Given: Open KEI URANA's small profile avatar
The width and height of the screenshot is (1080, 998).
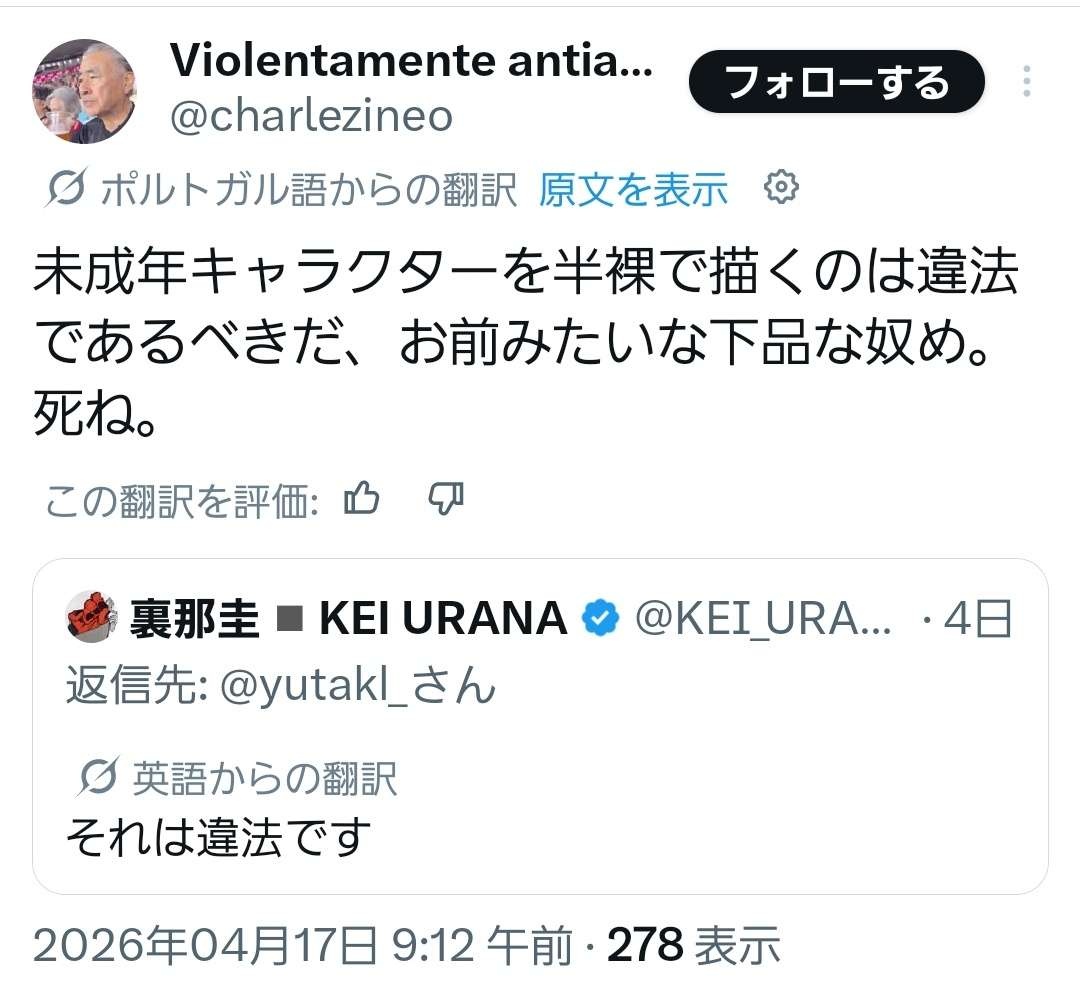Looking at the screenshot, I should [92, 617].
